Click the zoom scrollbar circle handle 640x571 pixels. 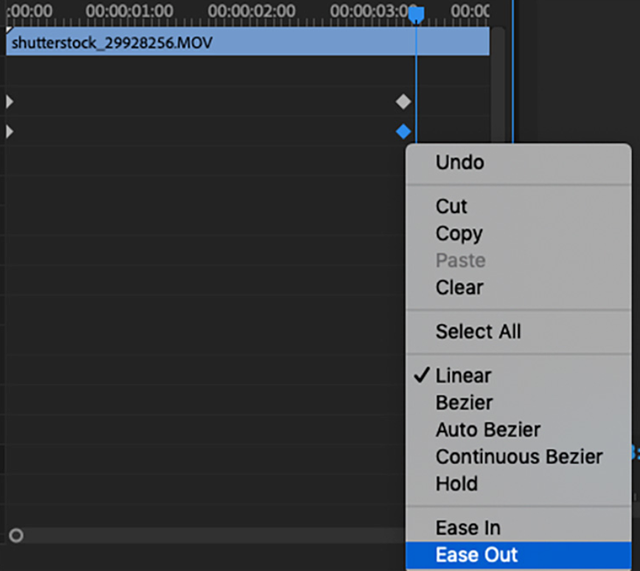[16, 535]
